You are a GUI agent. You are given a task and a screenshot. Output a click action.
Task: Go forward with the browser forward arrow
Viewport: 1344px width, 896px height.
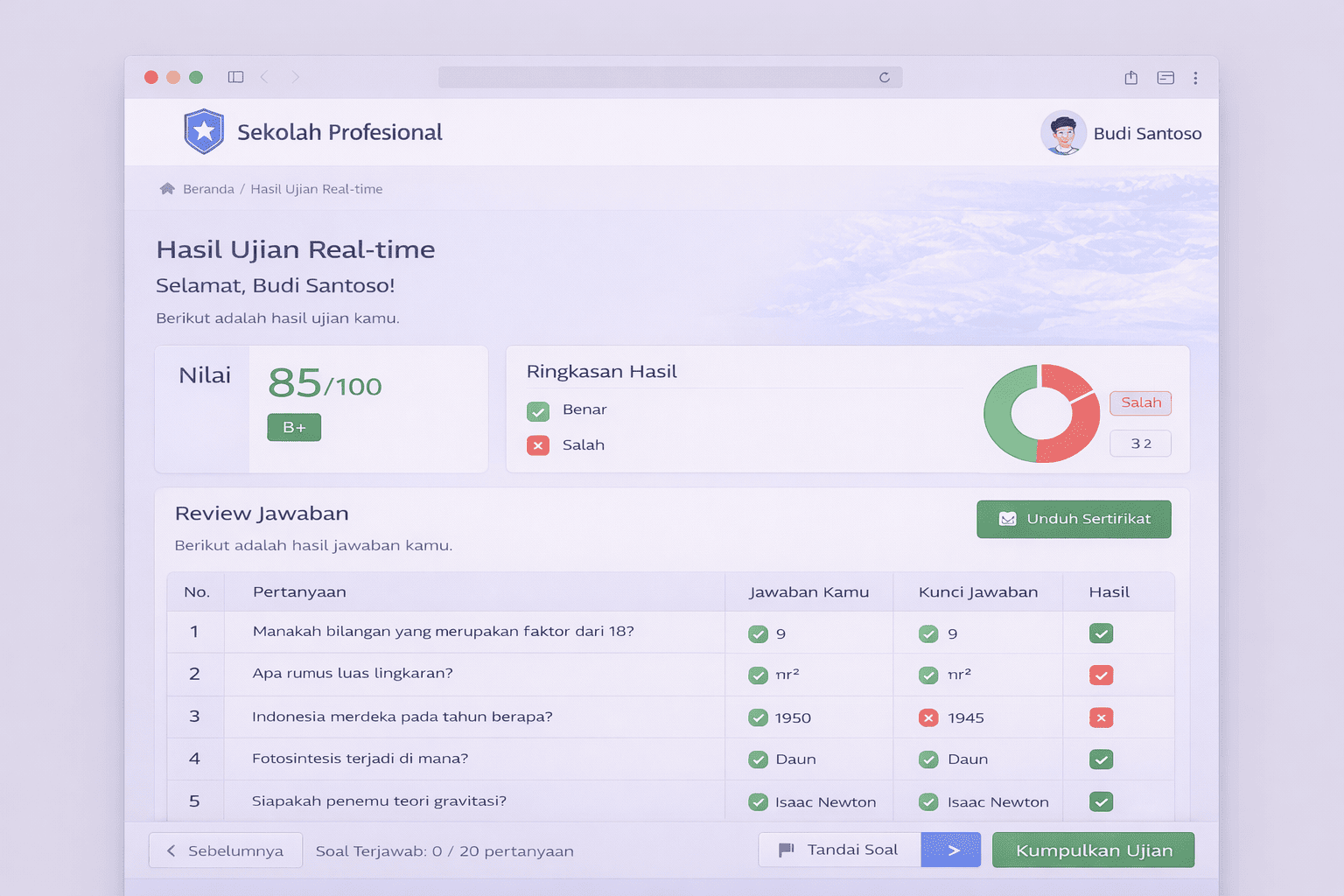tap(296, 77)
